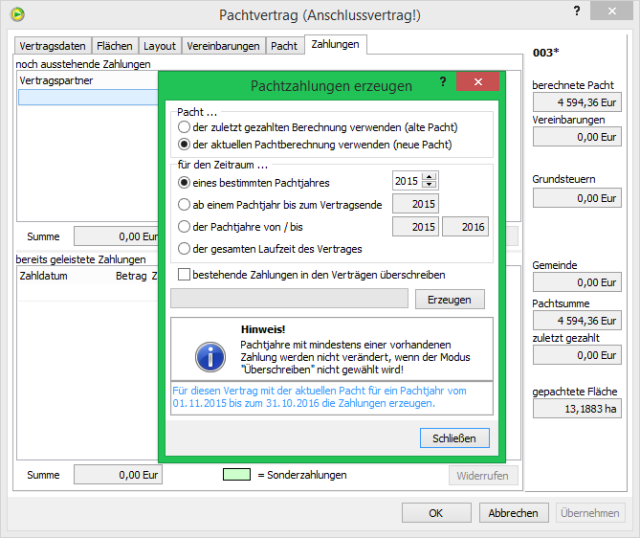
Task: Click the help question mark of Pachtvertrag window
Action: pos(576,11)
